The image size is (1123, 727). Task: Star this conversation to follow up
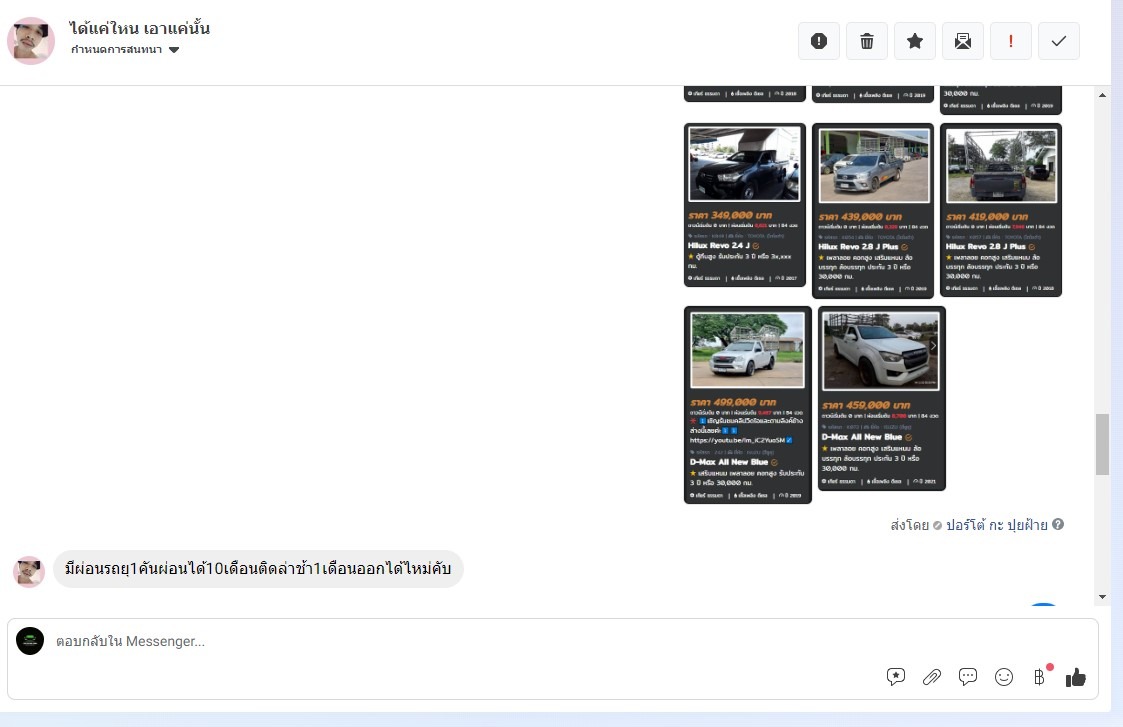(915, 41)
